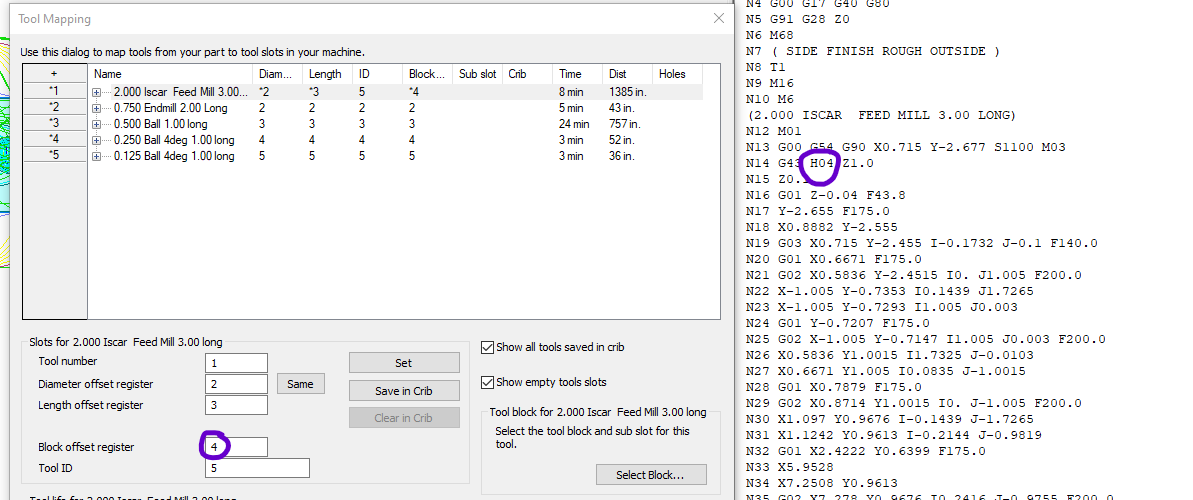The width and height of the screenshot is (1193, 500).
Task: Click the 0.500 Ball 1.00 long name
Action: pyautogui.click(x=161, y=124)
